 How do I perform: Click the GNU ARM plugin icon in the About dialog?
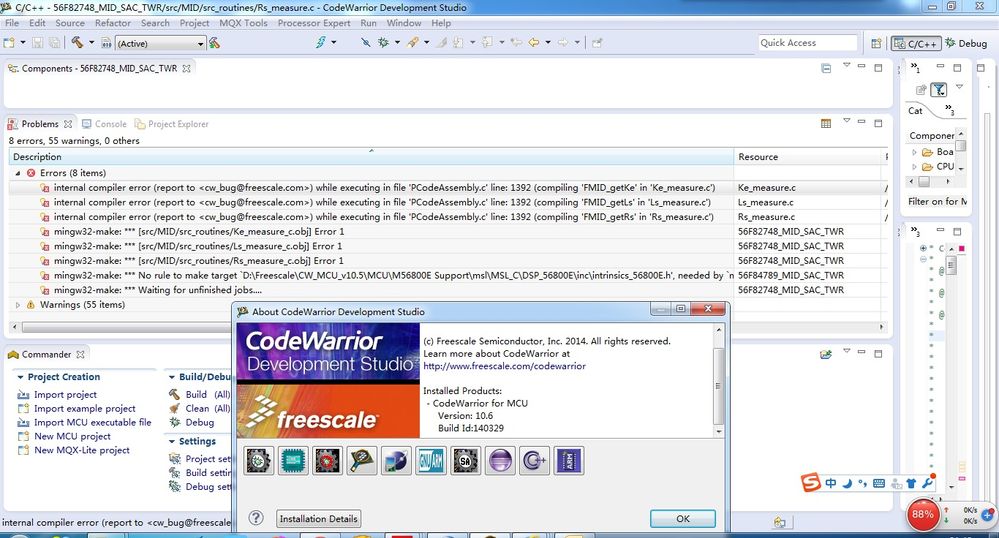431,460
